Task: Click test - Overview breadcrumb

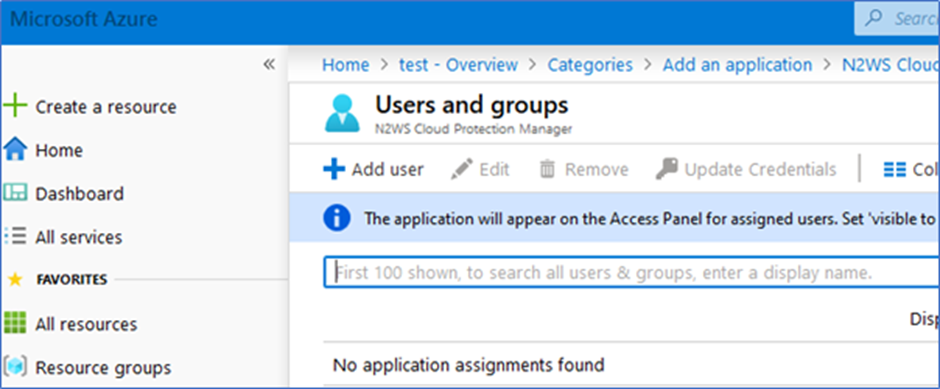Action: (459, 65)
